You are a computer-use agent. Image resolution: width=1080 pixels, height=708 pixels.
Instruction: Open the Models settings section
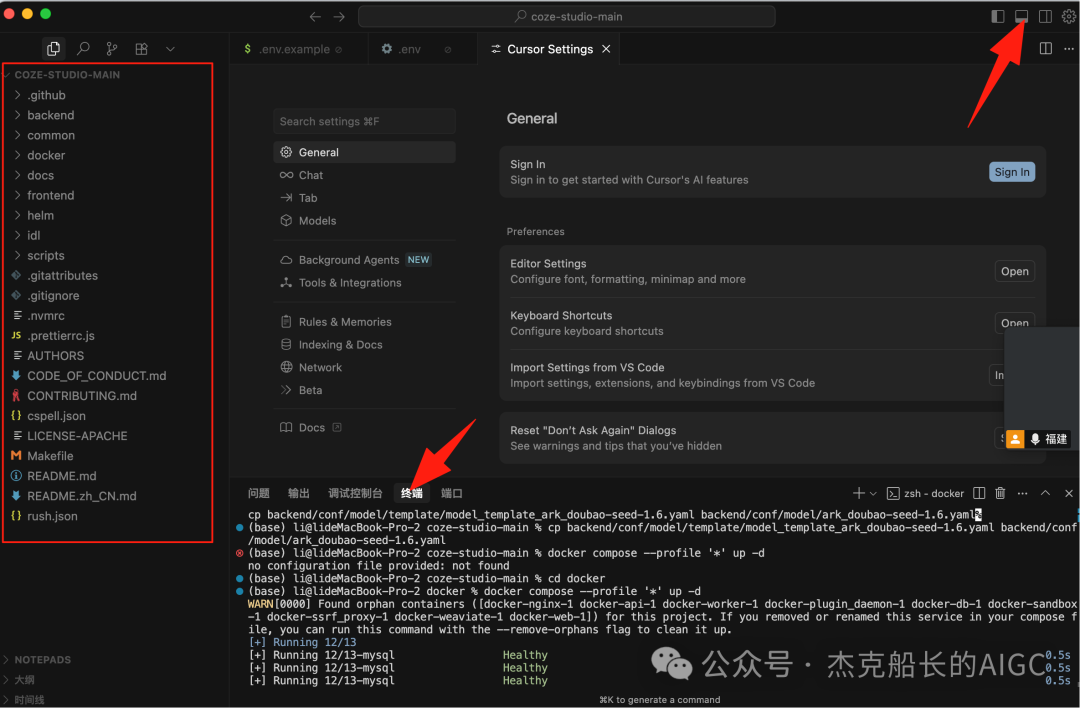364,220
